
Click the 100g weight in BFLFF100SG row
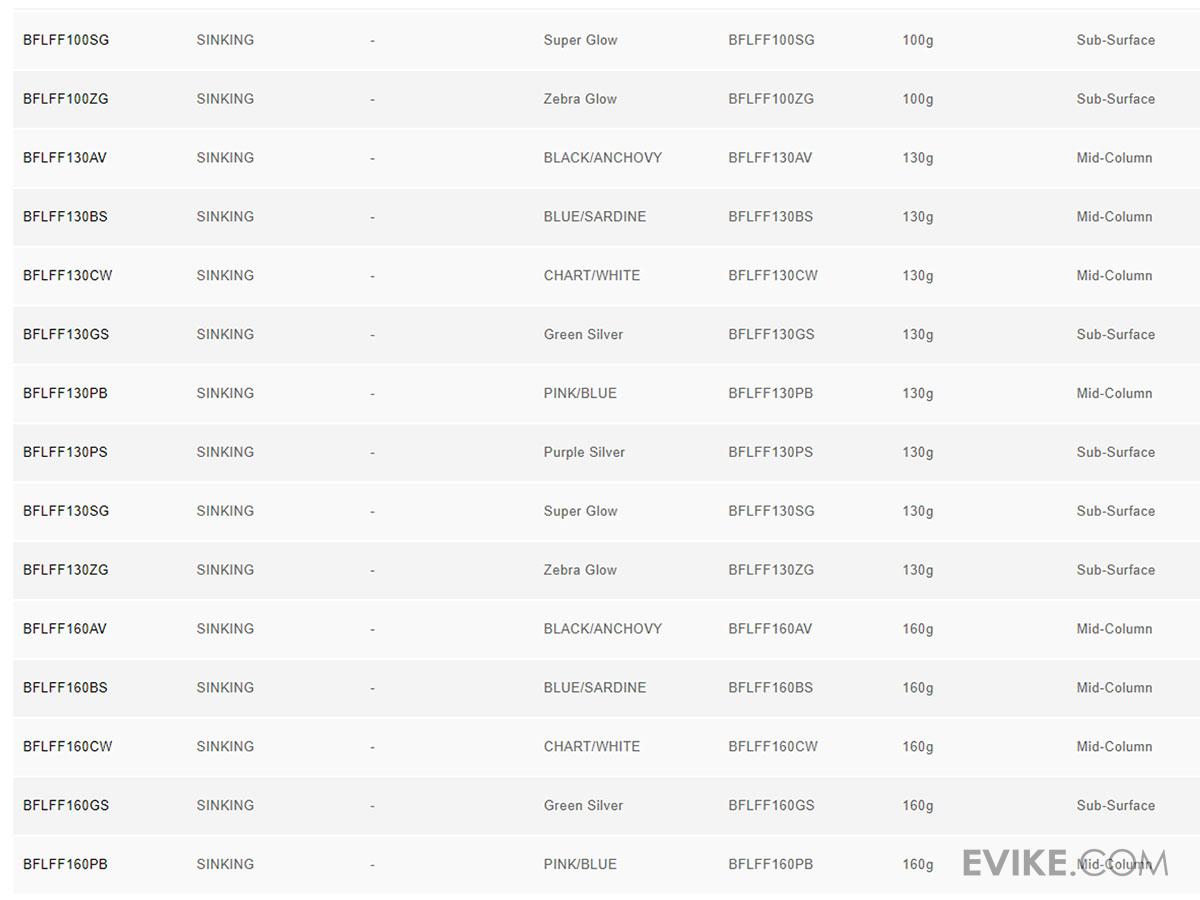click(x=917, y=40)
